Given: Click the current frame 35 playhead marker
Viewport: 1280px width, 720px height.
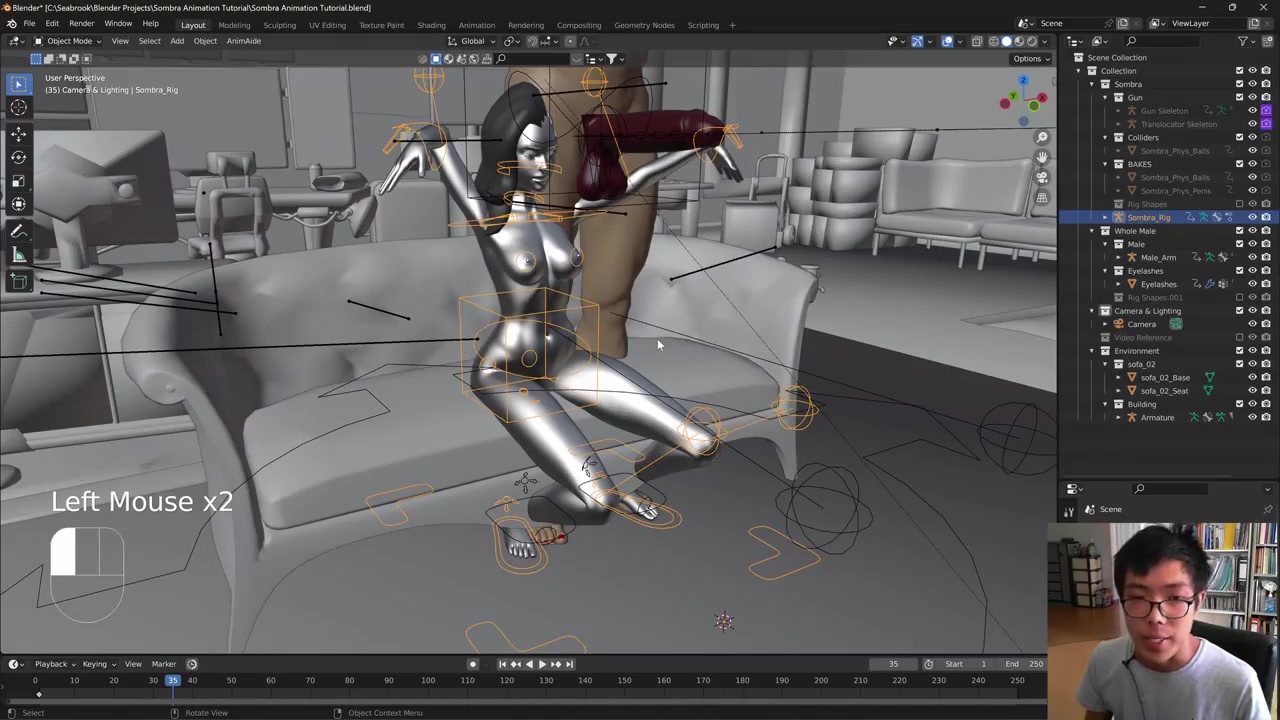Looking at the screenshot, I should (172, 681).
